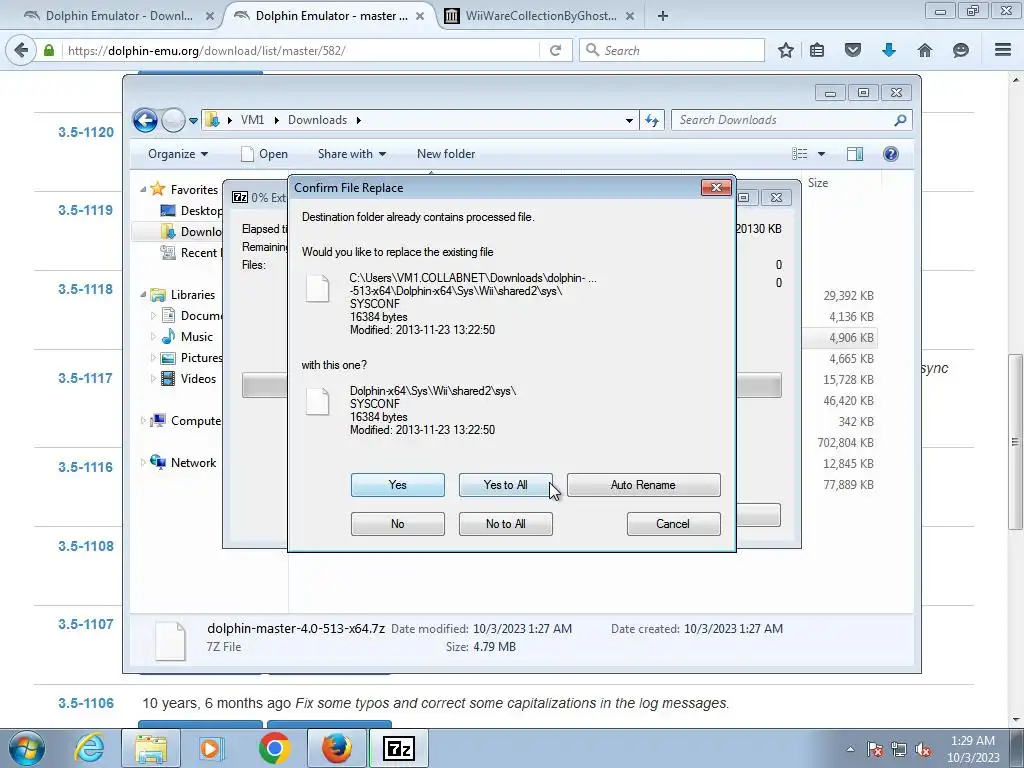Open Firefox downloads arrow icon
Viewport: 1024px width, 768px height.
click(x=889, y=50)
